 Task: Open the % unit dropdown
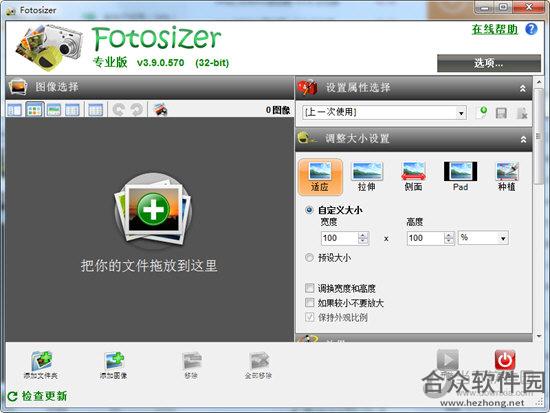coord(483,238)
